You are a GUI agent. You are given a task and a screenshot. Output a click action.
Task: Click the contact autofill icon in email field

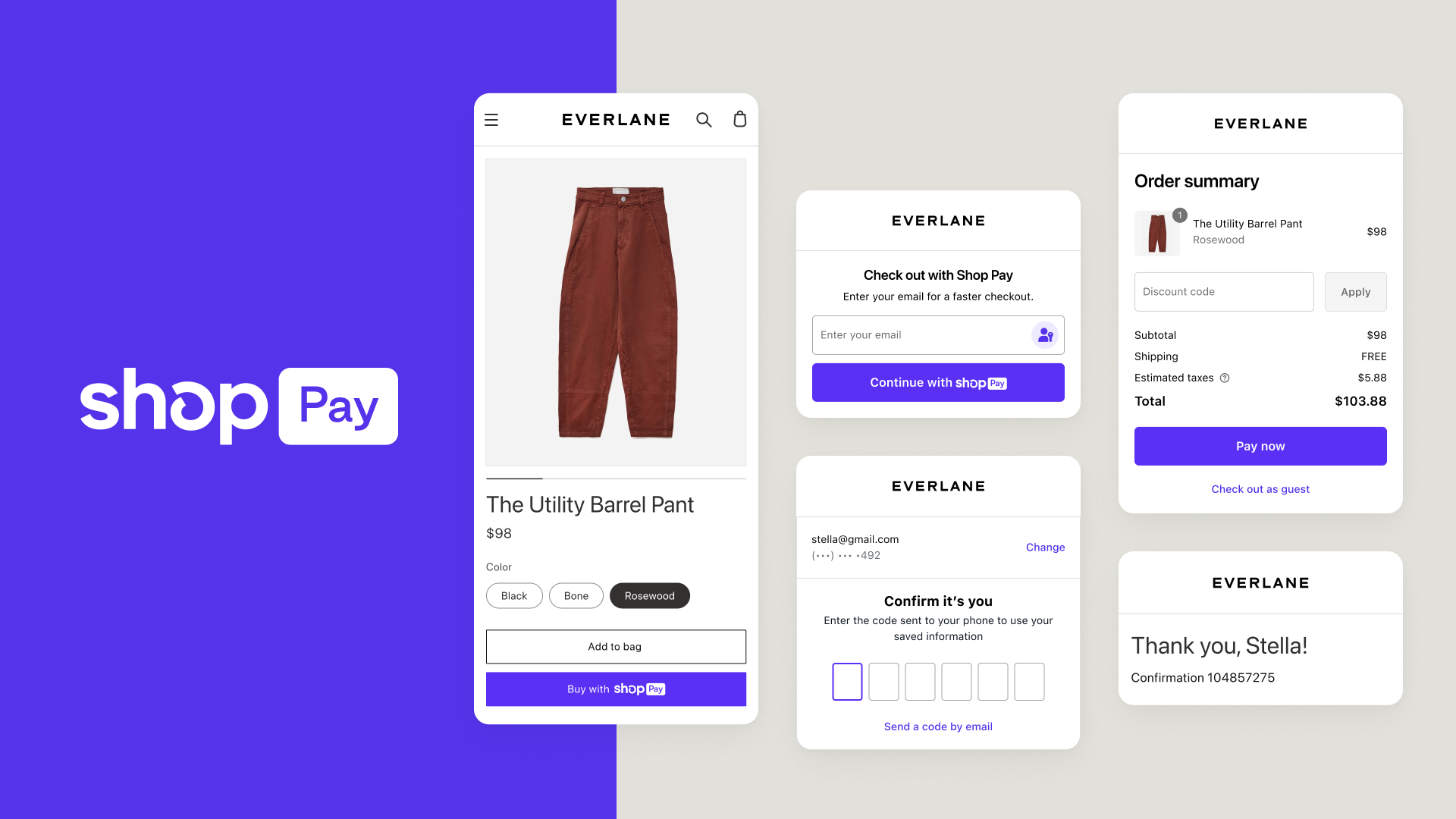point(1044,334)
